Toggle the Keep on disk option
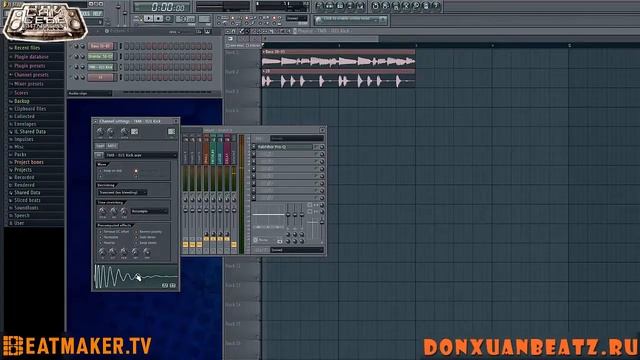 tap(110, 171)
